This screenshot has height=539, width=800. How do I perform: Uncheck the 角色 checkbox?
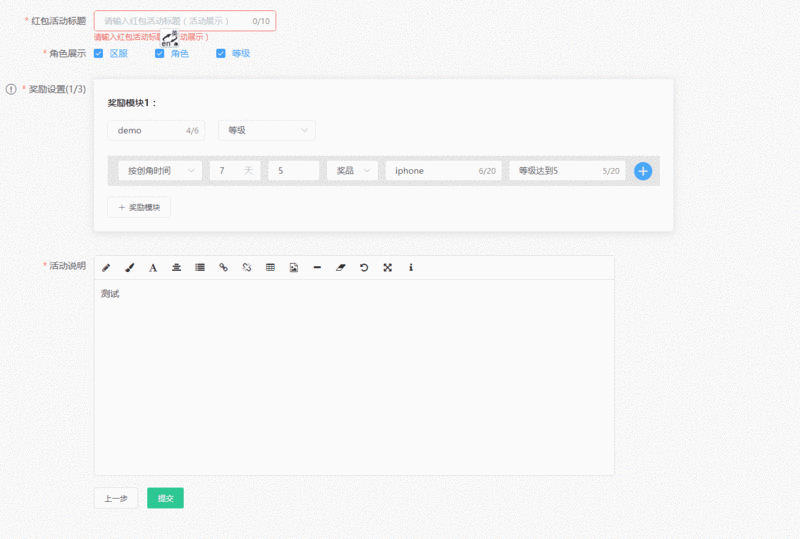coord(160,54)
